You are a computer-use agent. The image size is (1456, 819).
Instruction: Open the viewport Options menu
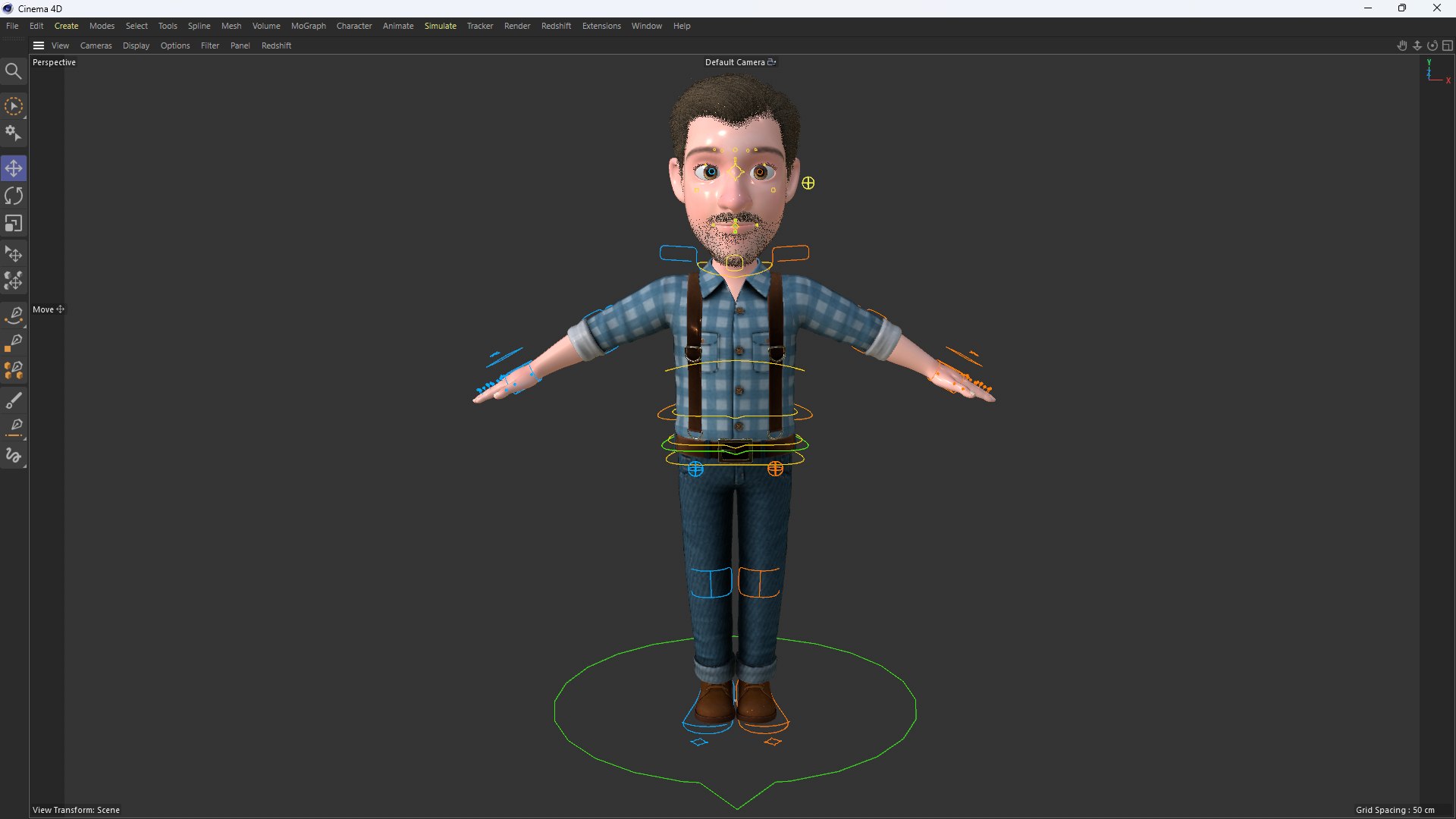click(175, 45)
